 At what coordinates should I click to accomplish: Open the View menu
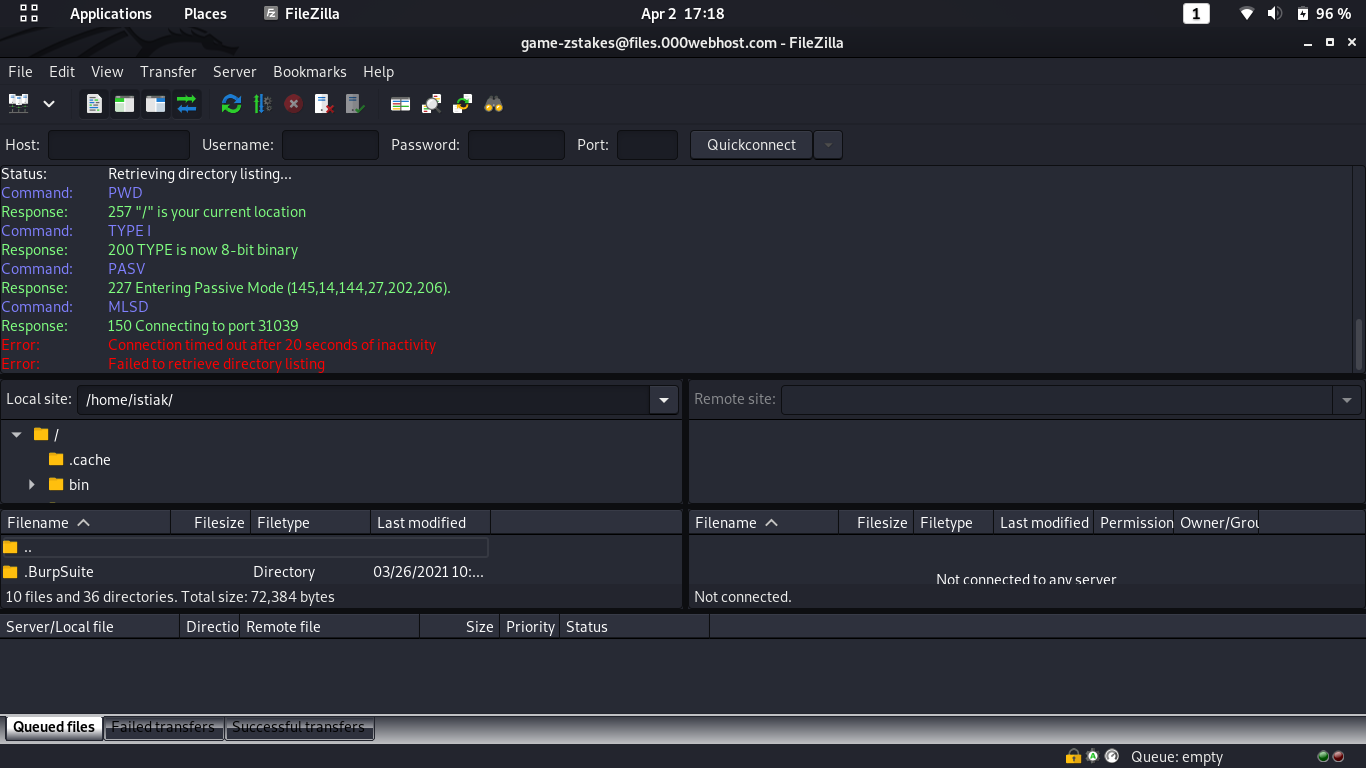point(107,72)
